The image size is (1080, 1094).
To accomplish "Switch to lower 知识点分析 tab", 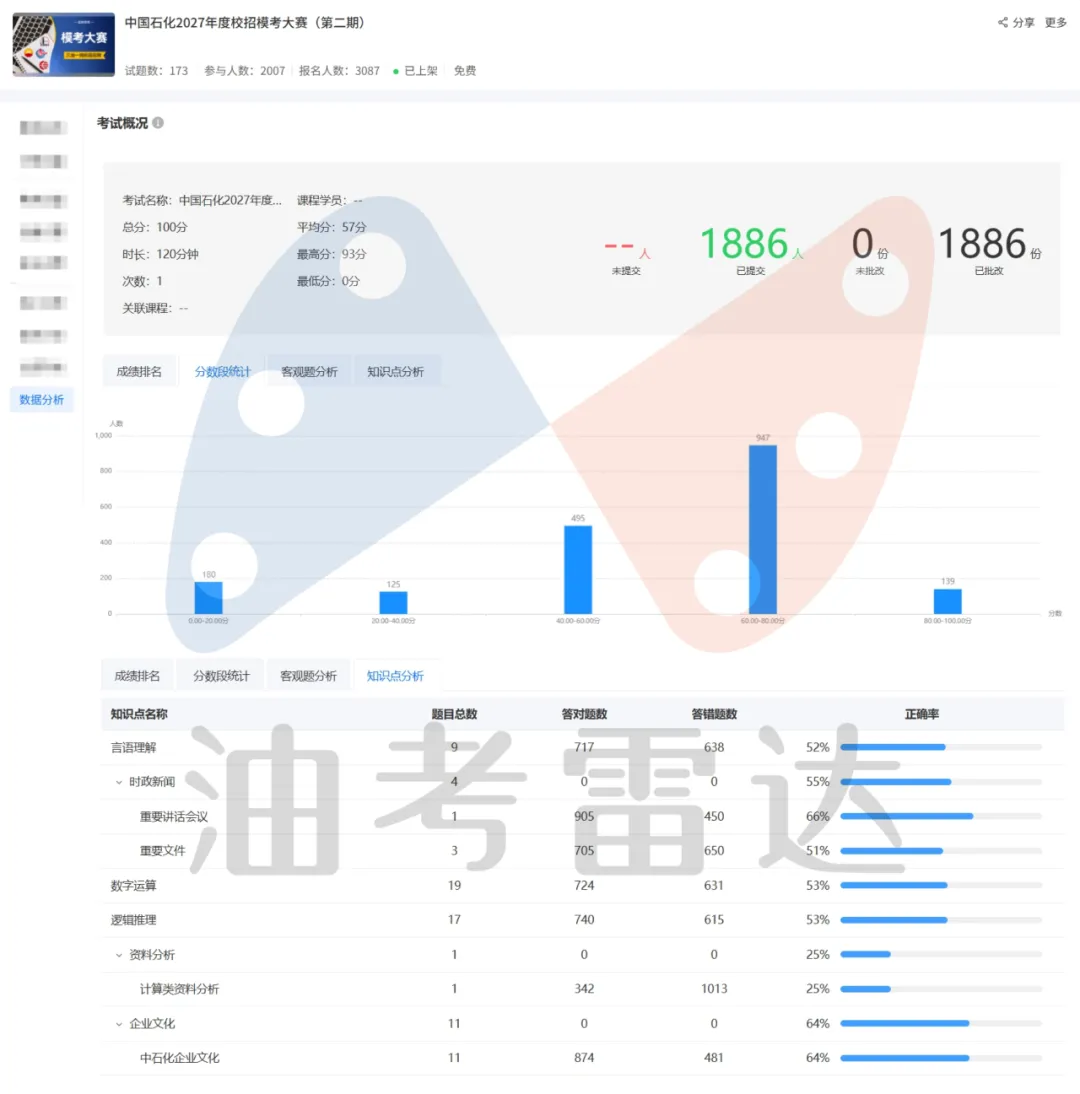I will (x=396, y=675).
